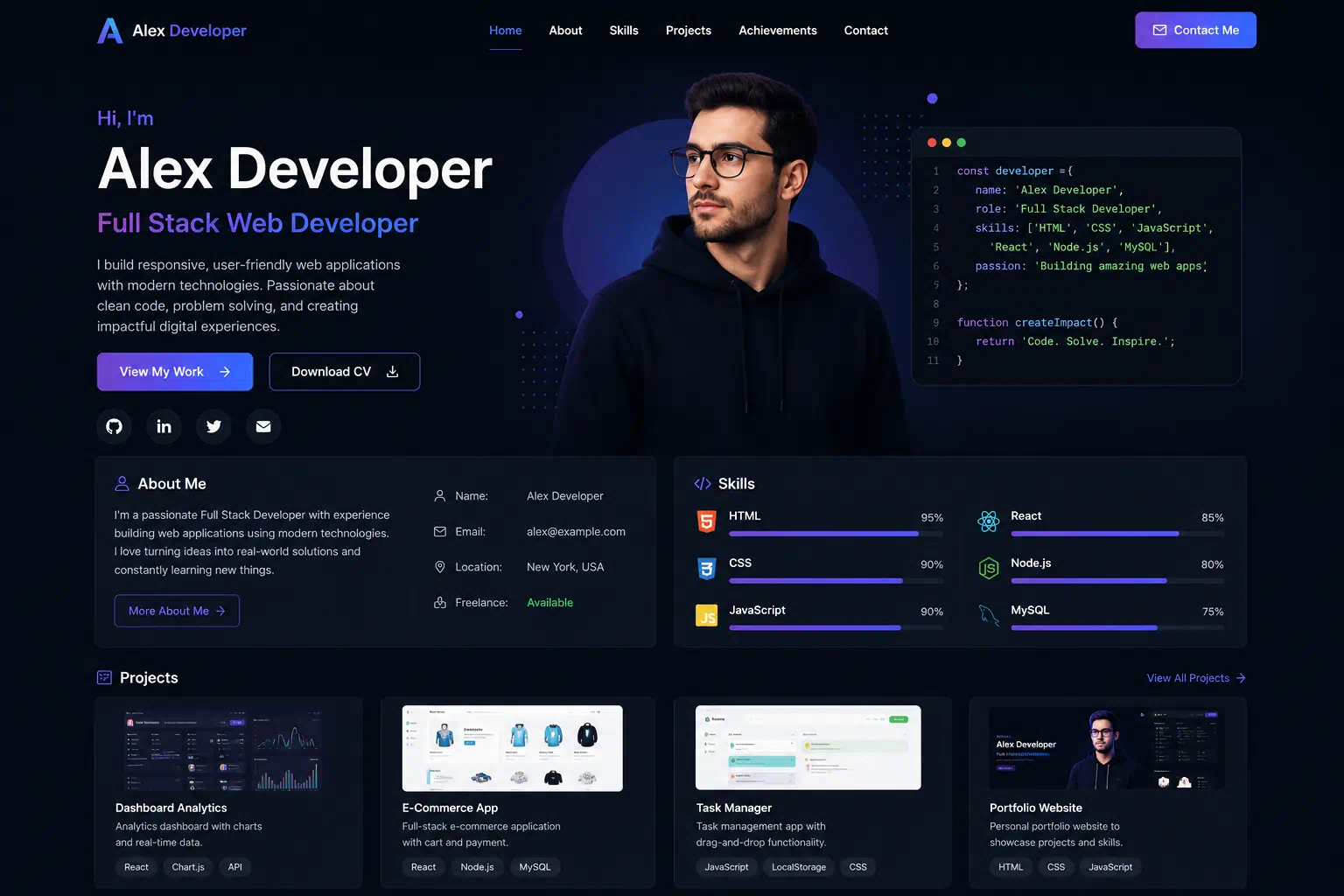Image resolution: width=1344 pixels, height=896 pixels.
Task: Follow the View All Projects link
Action: [x=1196, y=678]
